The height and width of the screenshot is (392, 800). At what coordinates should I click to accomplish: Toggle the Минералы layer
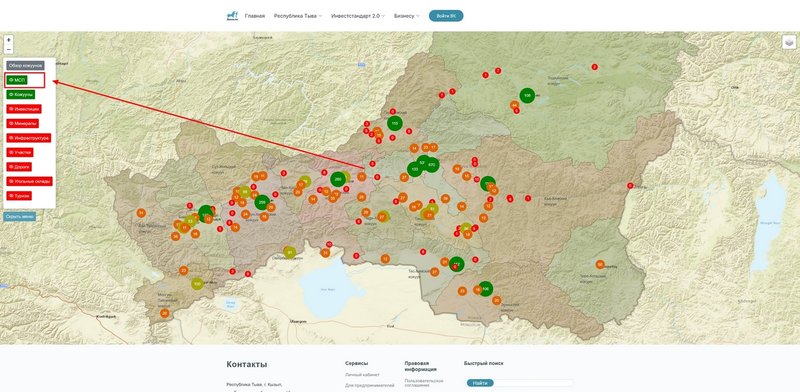coord(22,124)
